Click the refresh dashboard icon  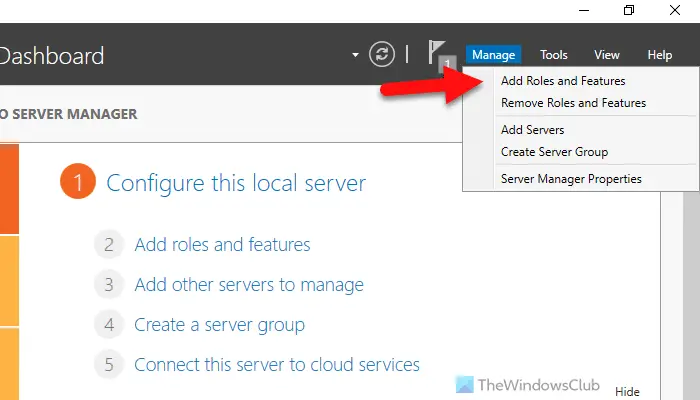382,54
